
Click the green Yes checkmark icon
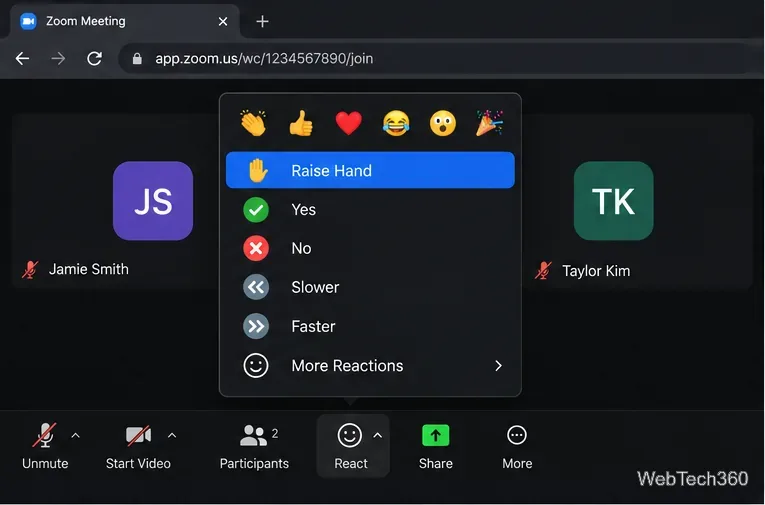pos(256,210)
